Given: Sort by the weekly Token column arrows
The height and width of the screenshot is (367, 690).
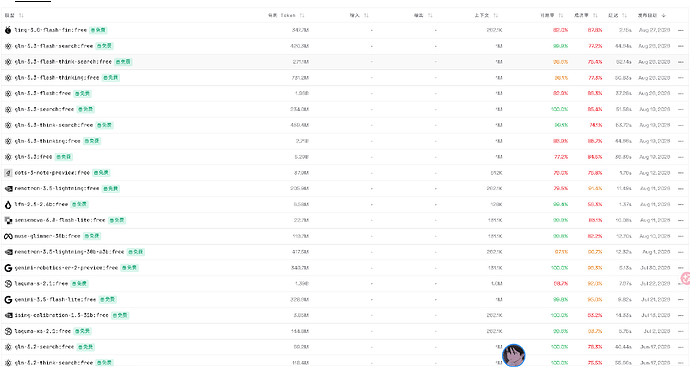Looking at the screenshot, I should 302,15.
